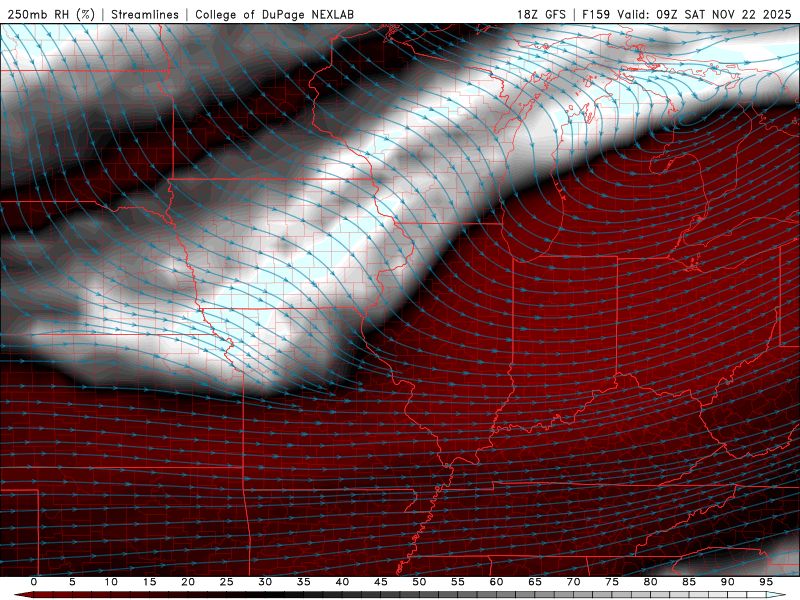Click the colorbar label "25"
Viewport: 800px width, 600px height.
(226, 582)
